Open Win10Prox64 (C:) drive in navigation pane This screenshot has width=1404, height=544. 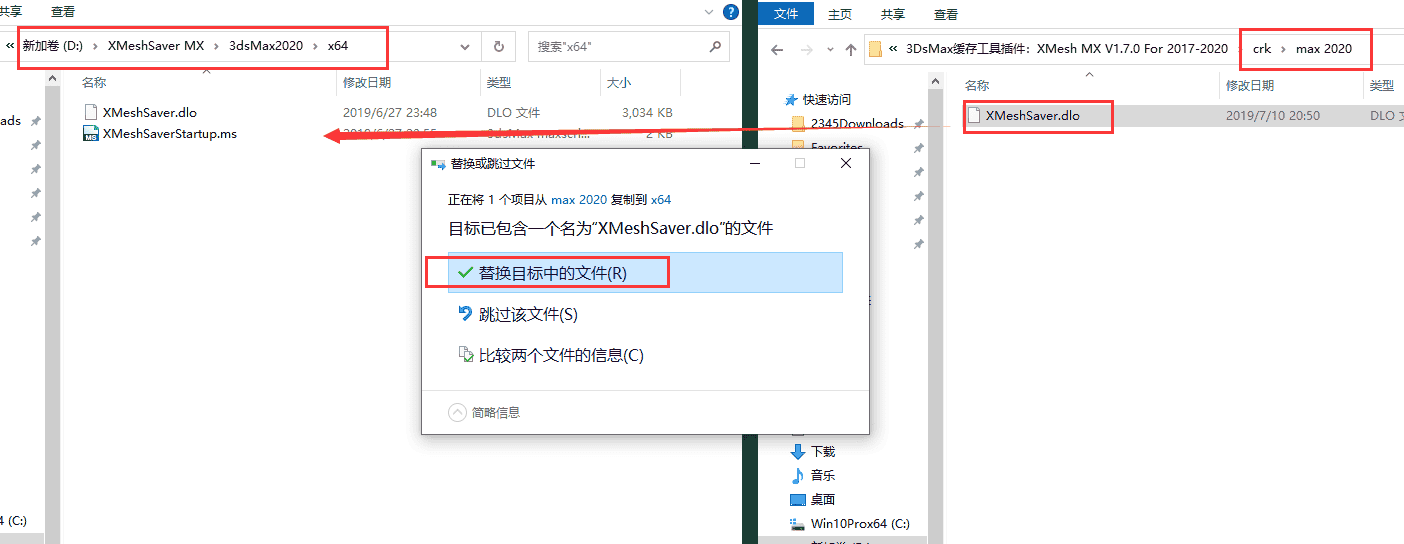860,523
